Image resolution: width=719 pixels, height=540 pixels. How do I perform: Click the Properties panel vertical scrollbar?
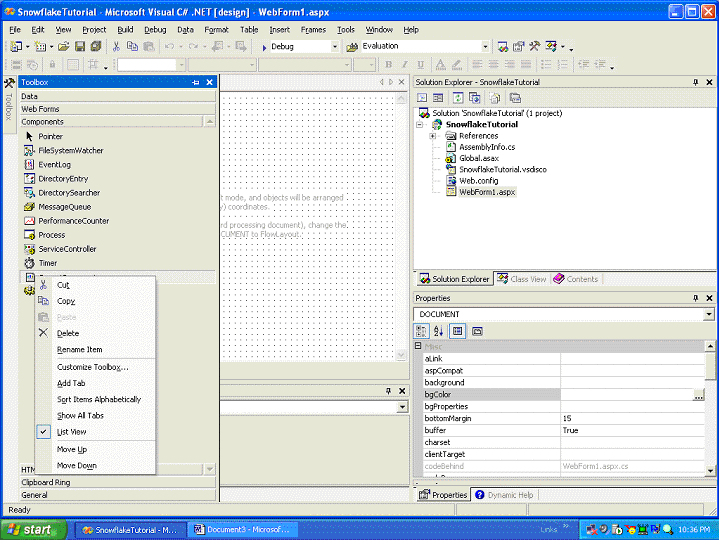(710, 408)
